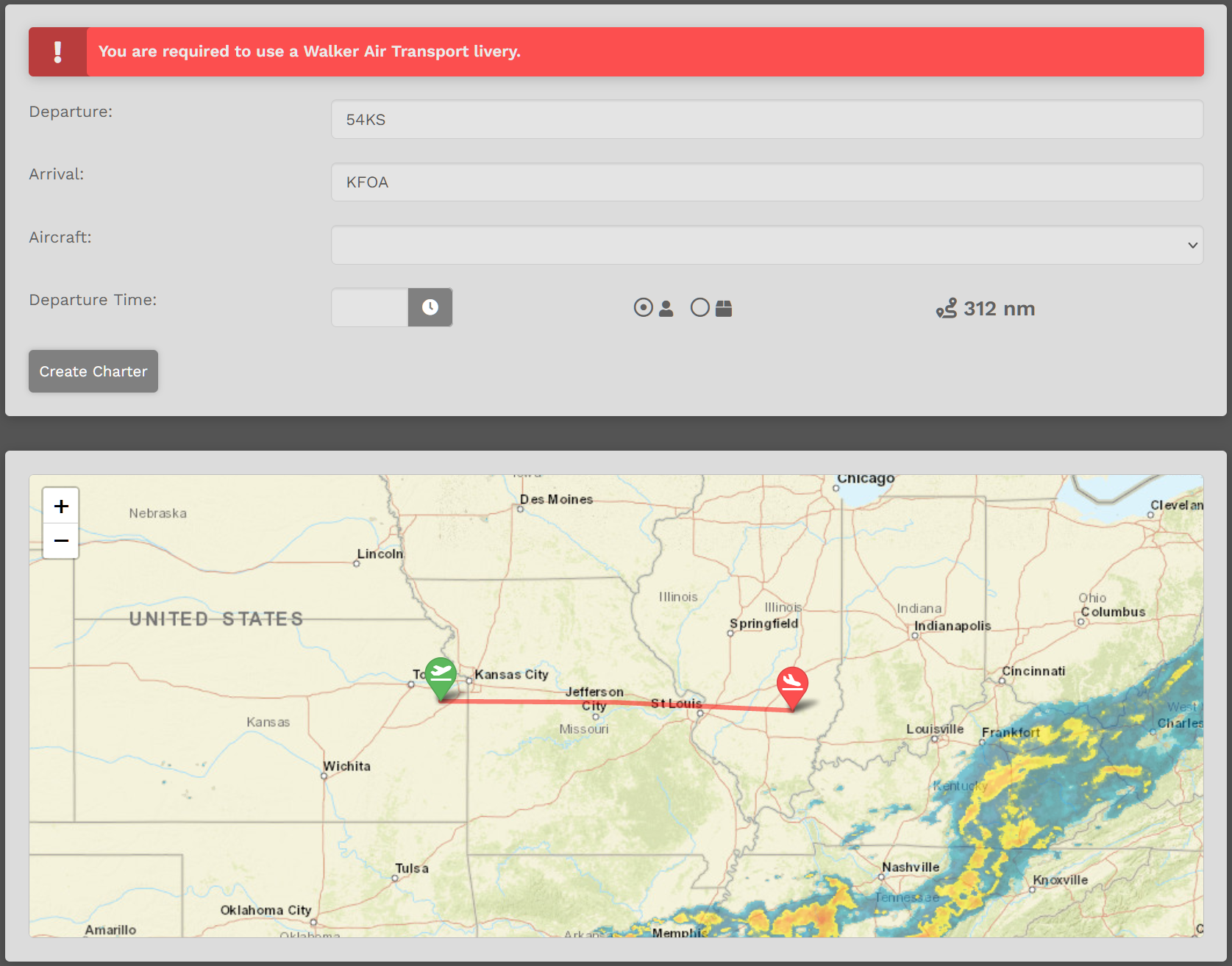Viewport: 1232px width, 966px height.
Task: Zoom in on the map
Action: point(61,506)
